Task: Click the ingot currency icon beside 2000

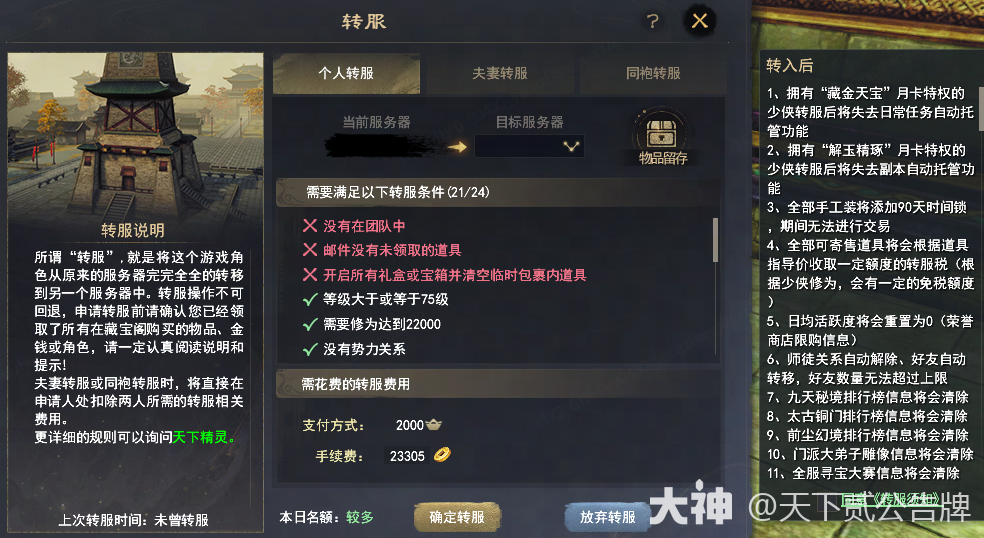Action: pyautogui.click(x=434, y=425)
